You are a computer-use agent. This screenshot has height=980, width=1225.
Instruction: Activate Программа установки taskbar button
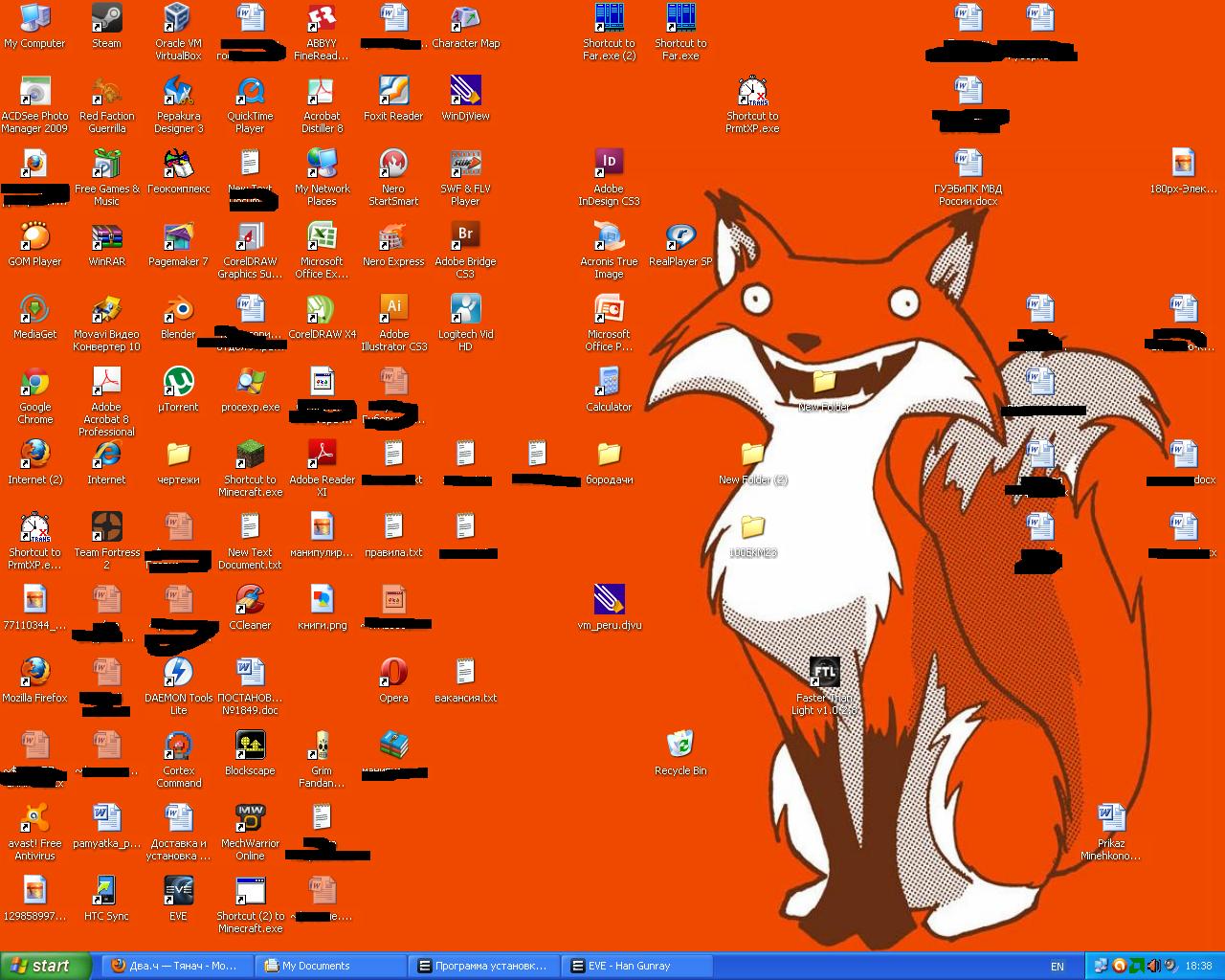pos(483,966)
